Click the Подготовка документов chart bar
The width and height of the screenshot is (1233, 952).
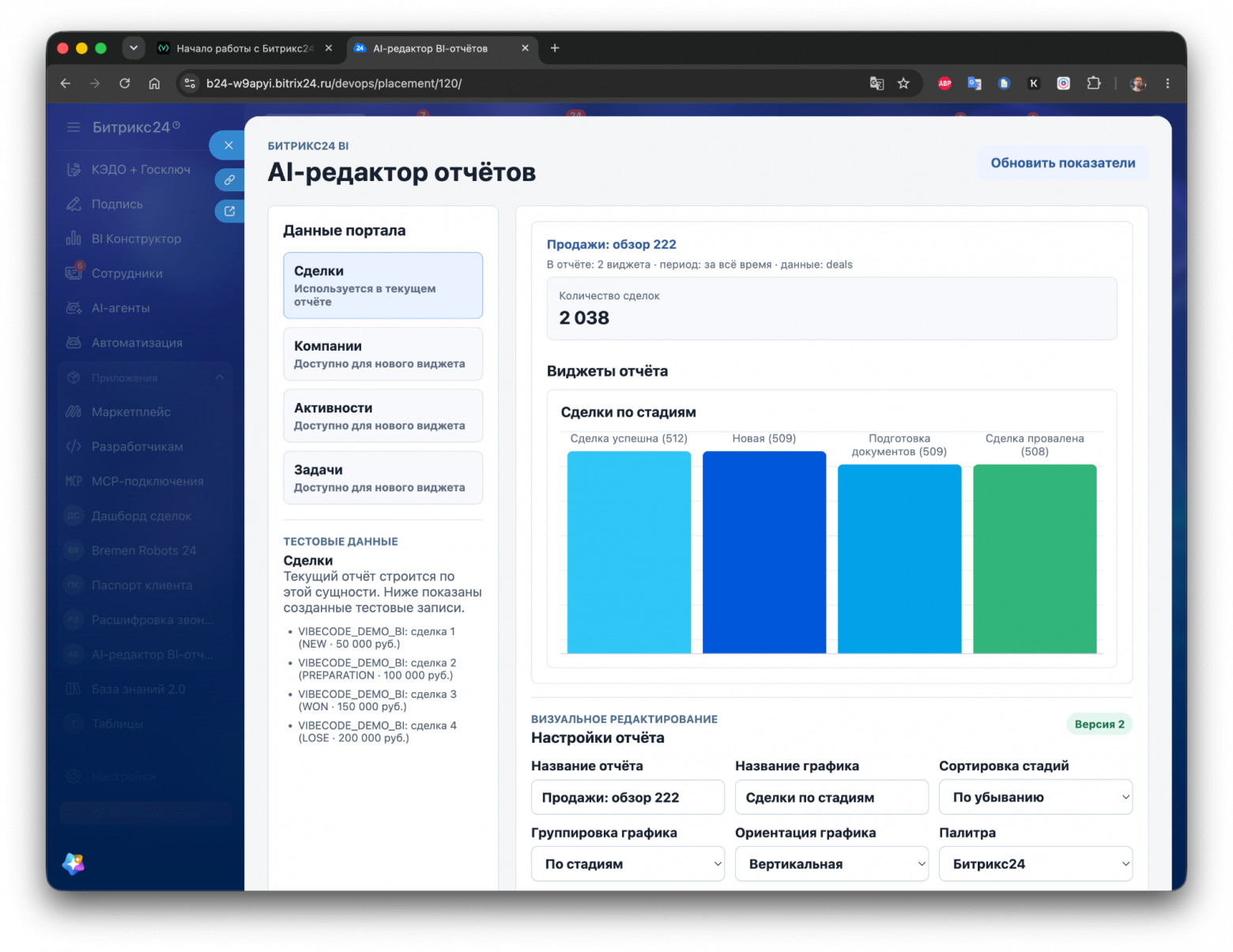click(x=899, y=559)
